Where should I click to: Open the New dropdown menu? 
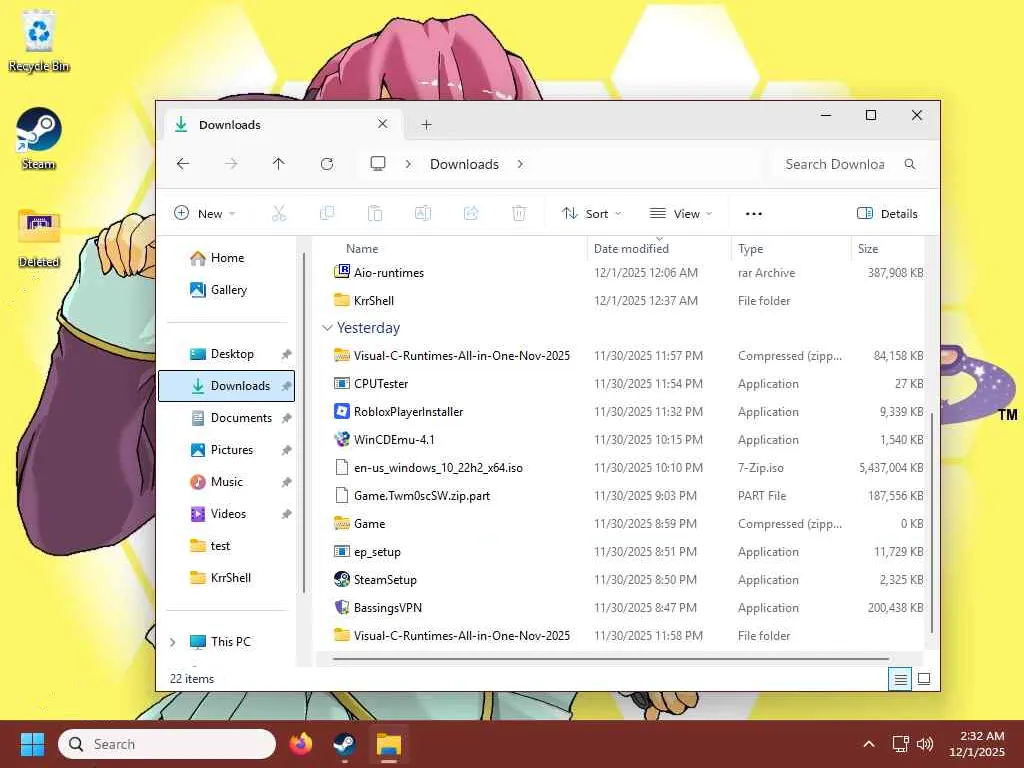(204, 214)
